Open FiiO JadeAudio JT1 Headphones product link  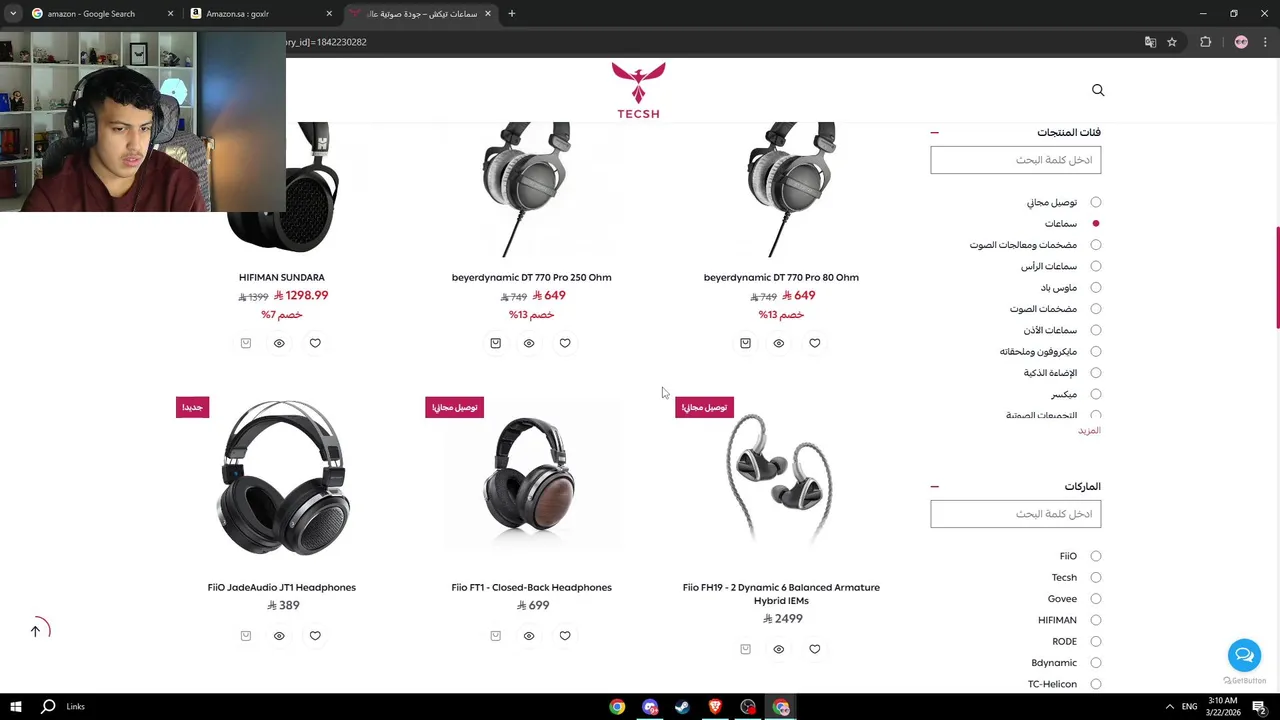(x=282, y=587)
